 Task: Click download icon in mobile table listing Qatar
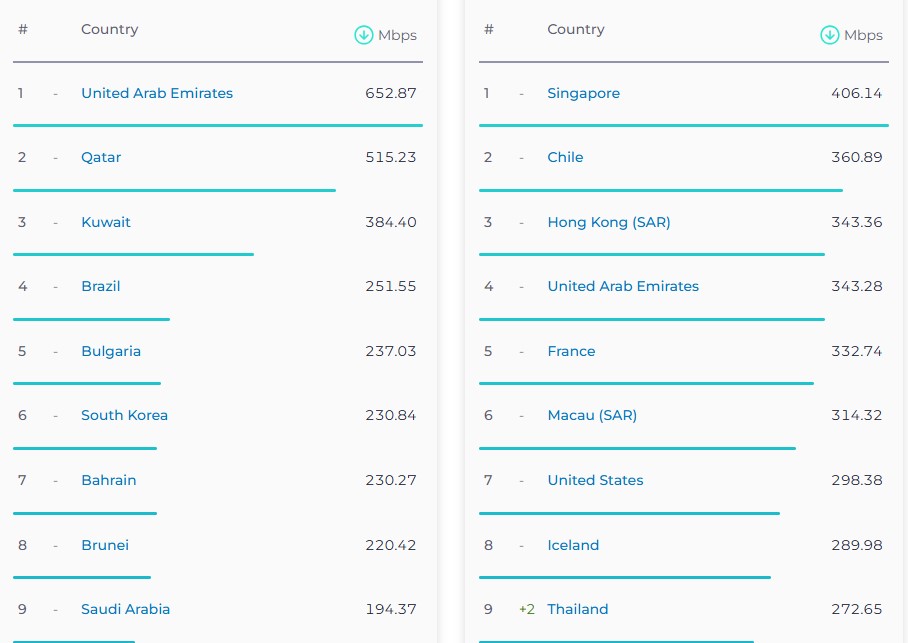363,35
